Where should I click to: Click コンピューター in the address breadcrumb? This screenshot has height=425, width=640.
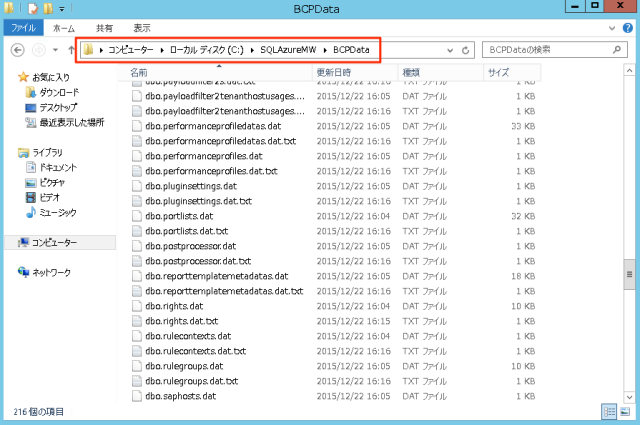tap(131, 50)
